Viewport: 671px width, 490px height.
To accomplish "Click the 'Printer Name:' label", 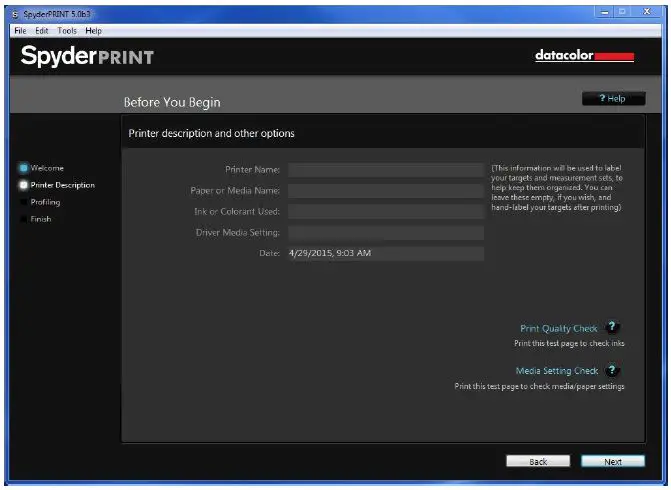I will point(252,170).
